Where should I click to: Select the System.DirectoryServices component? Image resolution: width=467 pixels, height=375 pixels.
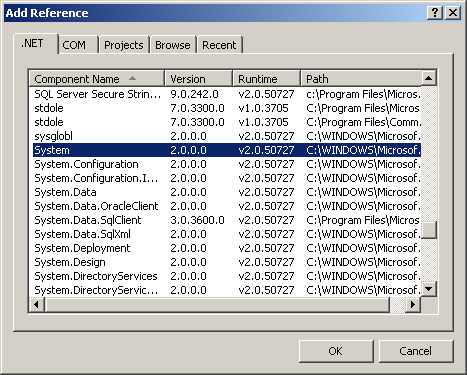pyautogui.click(x=227, y=276)
